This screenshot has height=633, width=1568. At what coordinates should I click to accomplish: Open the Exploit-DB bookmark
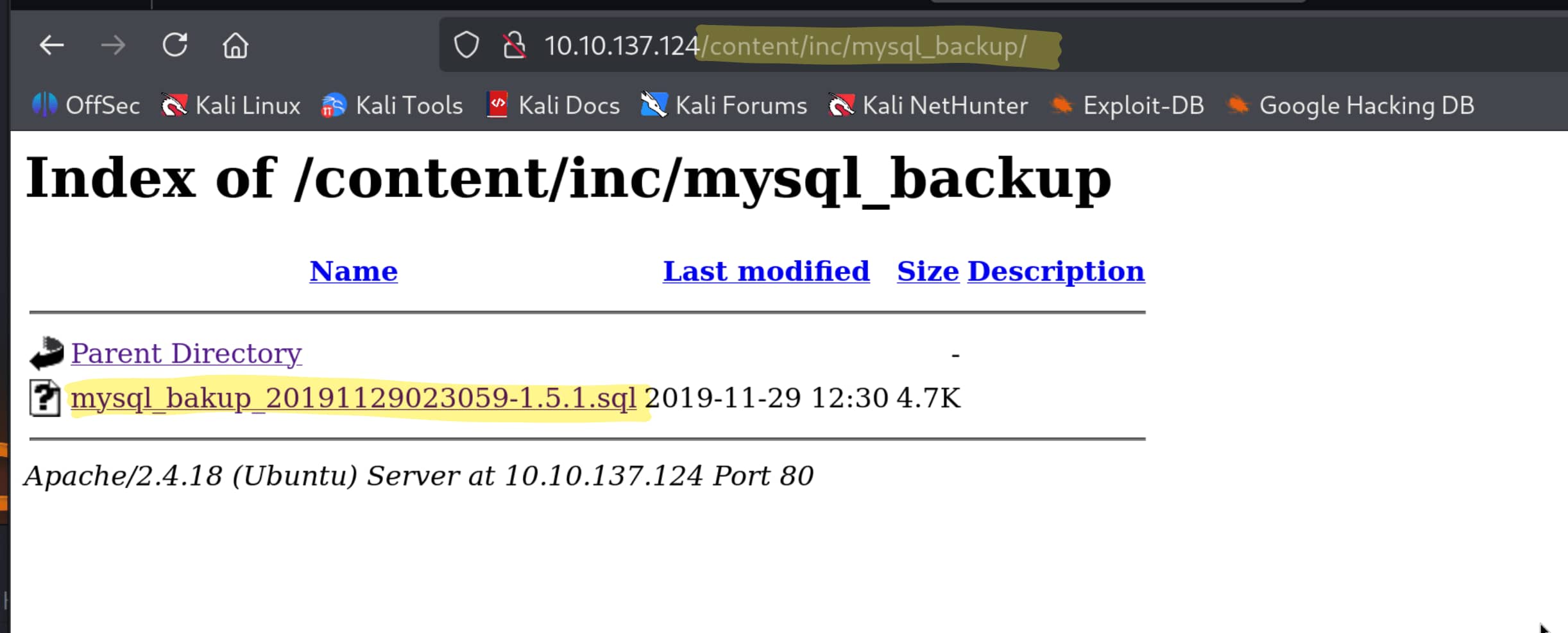[x=1127, y=105]
